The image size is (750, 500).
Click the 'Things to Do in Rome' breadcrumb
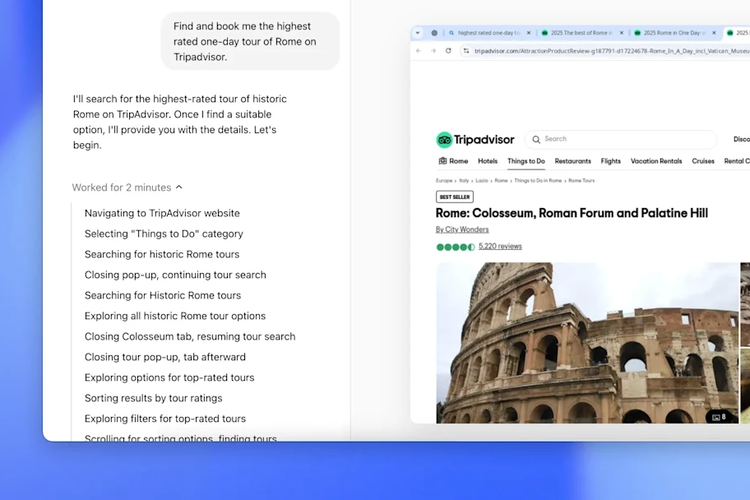coord(540,181)
